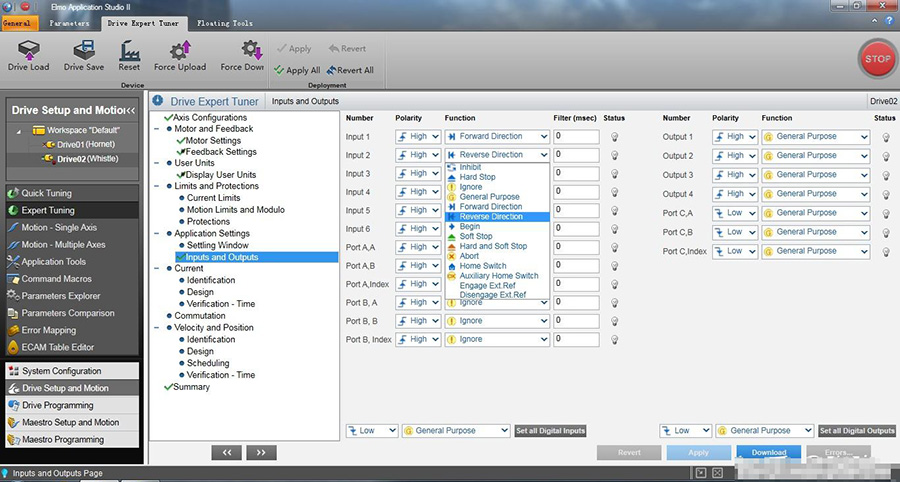Choose Soft Stop in the dropdown list

point(476,236)
